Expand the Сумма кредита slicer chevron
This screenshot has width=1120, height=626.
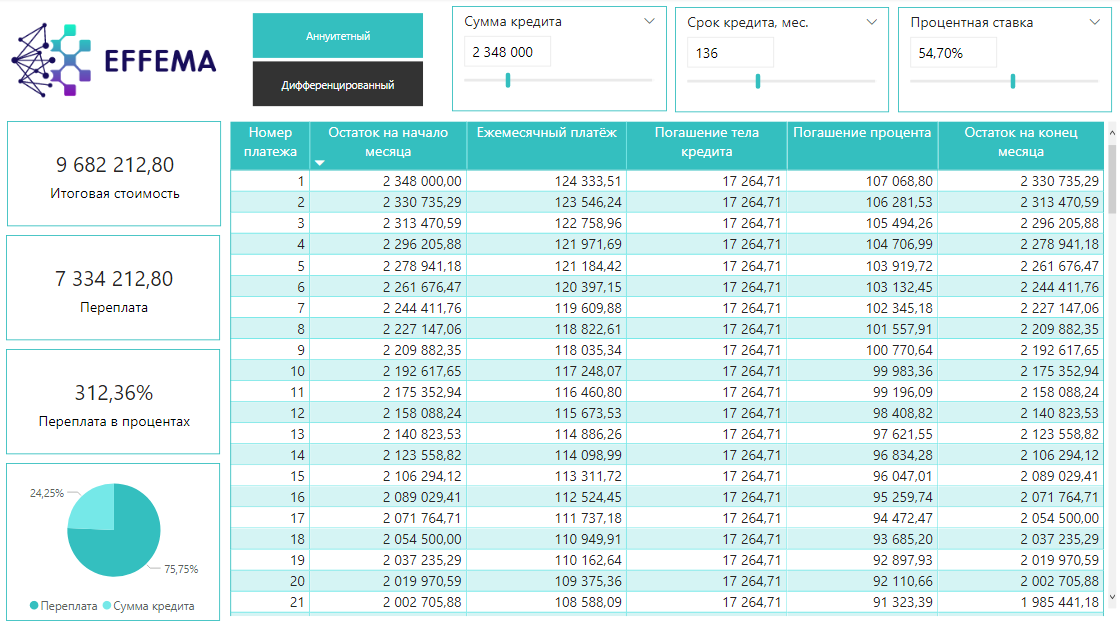coord(649,21)
